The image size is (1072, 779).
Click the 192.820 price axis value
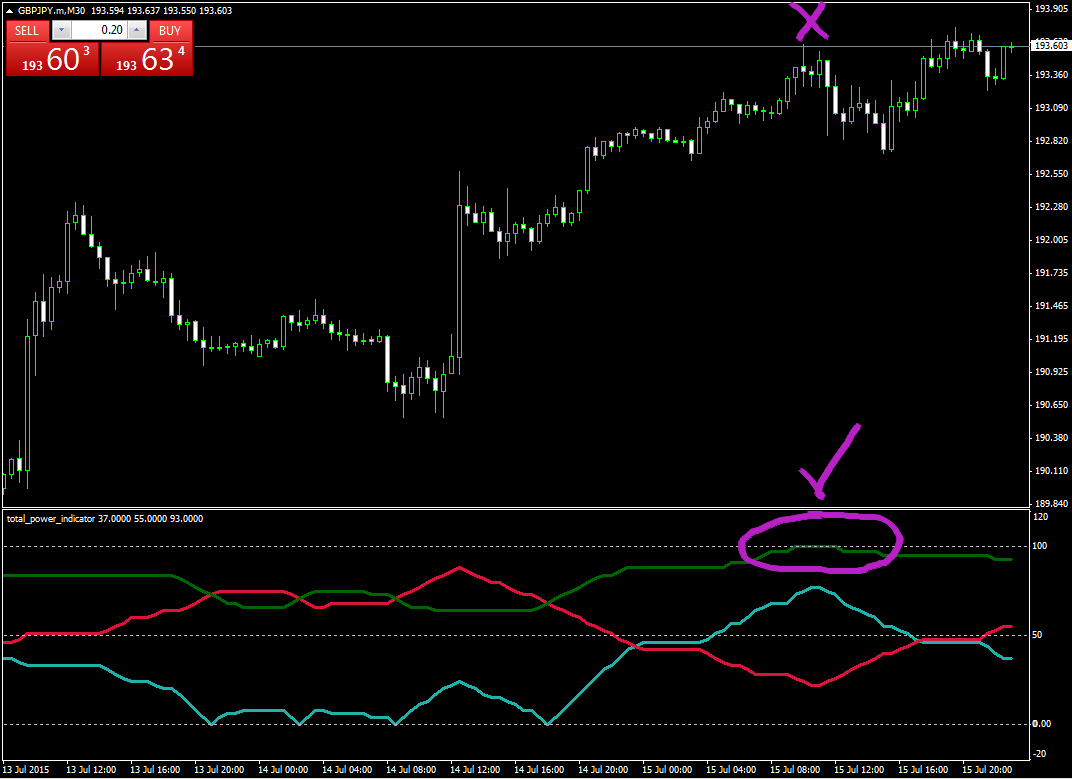pyautogui.click(x=1051, y=141)
